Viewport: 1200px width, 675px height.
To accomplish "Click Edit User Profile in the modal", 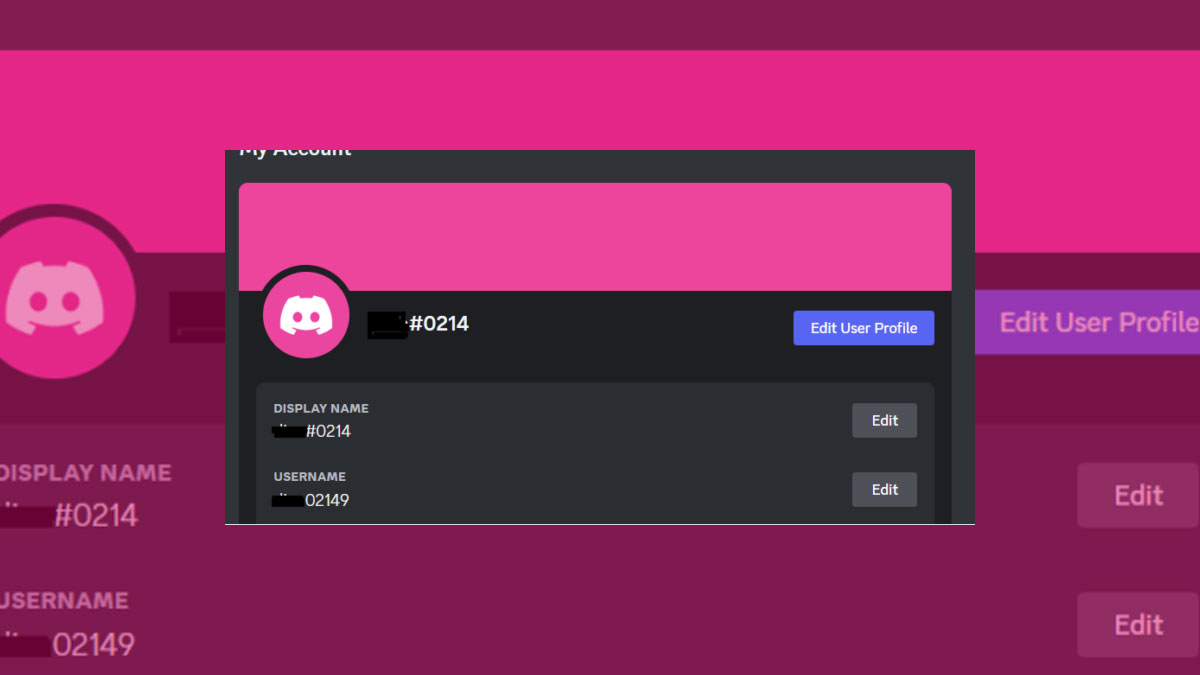I will coord(863,327).
